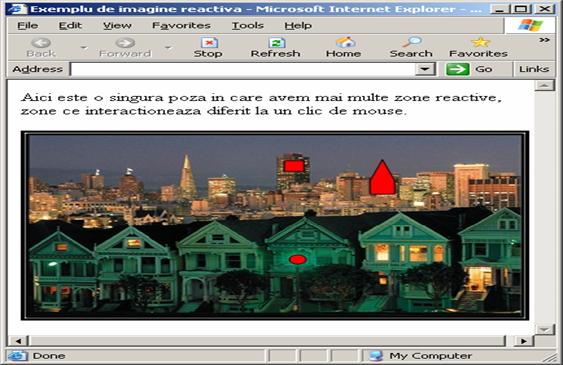Open the Address bar dropdown list

coord(425,69)
